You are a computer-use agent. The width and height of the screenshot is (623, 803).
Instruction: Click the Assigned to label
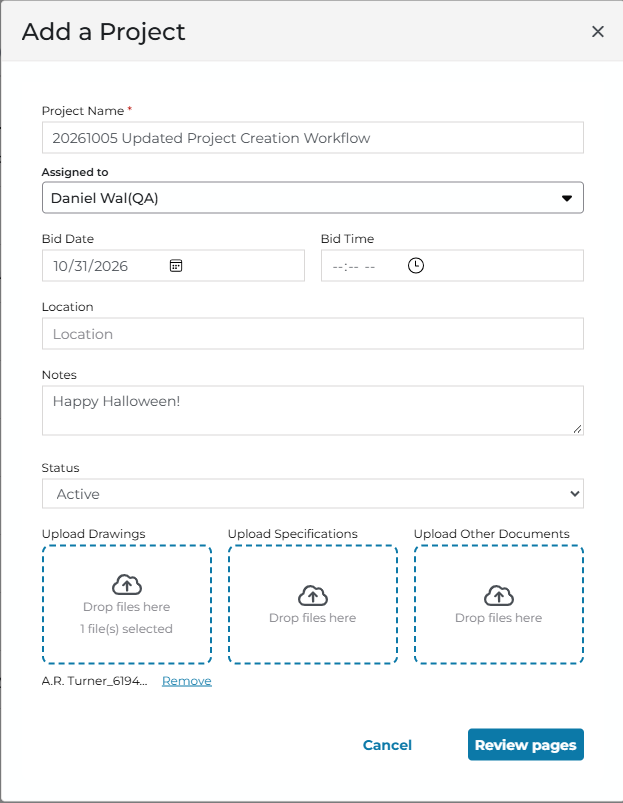(x=75, y=172)
